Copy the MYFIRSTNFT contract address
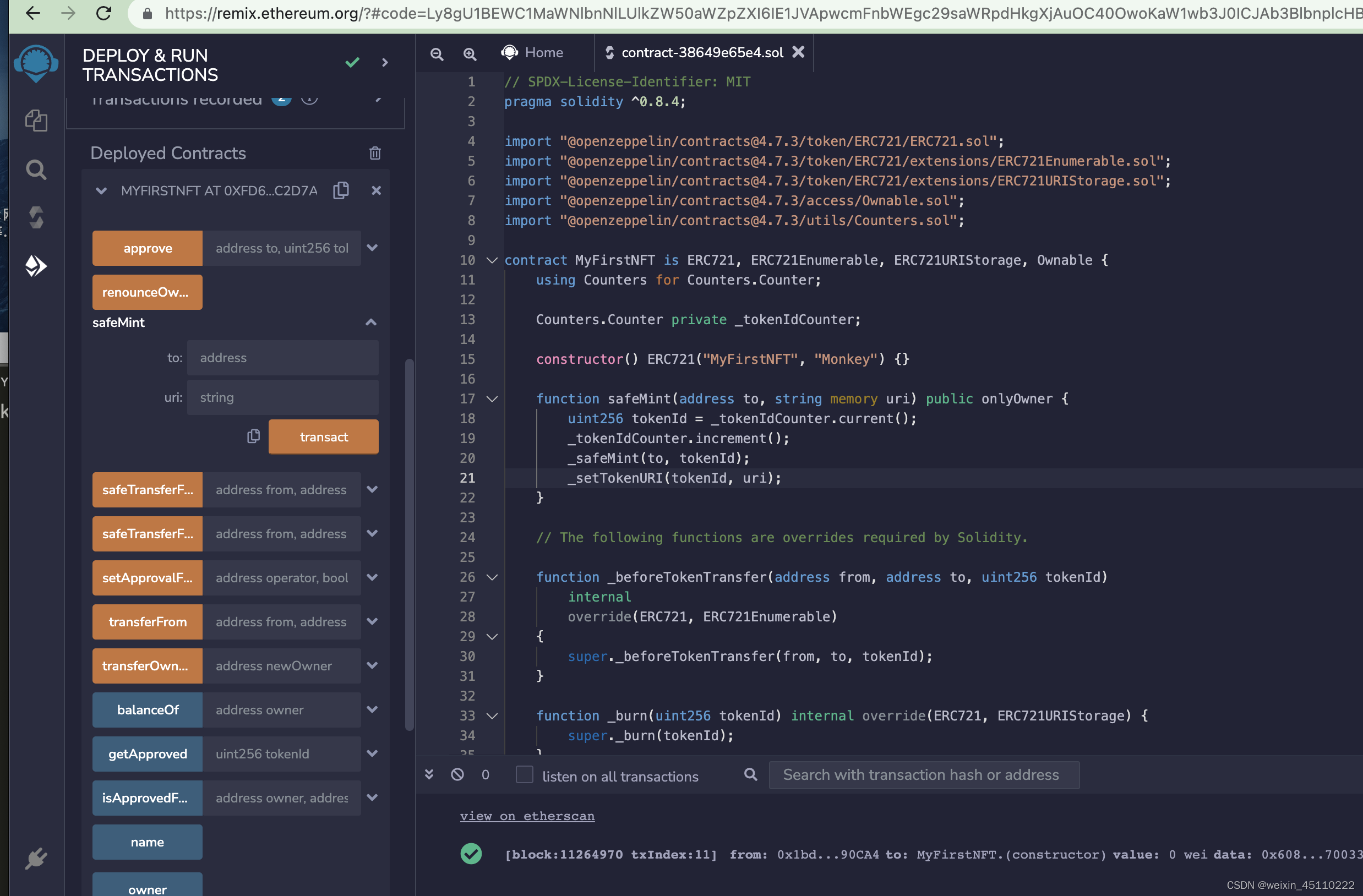Viewport: 1363px width, 896px height. [341, 190]
